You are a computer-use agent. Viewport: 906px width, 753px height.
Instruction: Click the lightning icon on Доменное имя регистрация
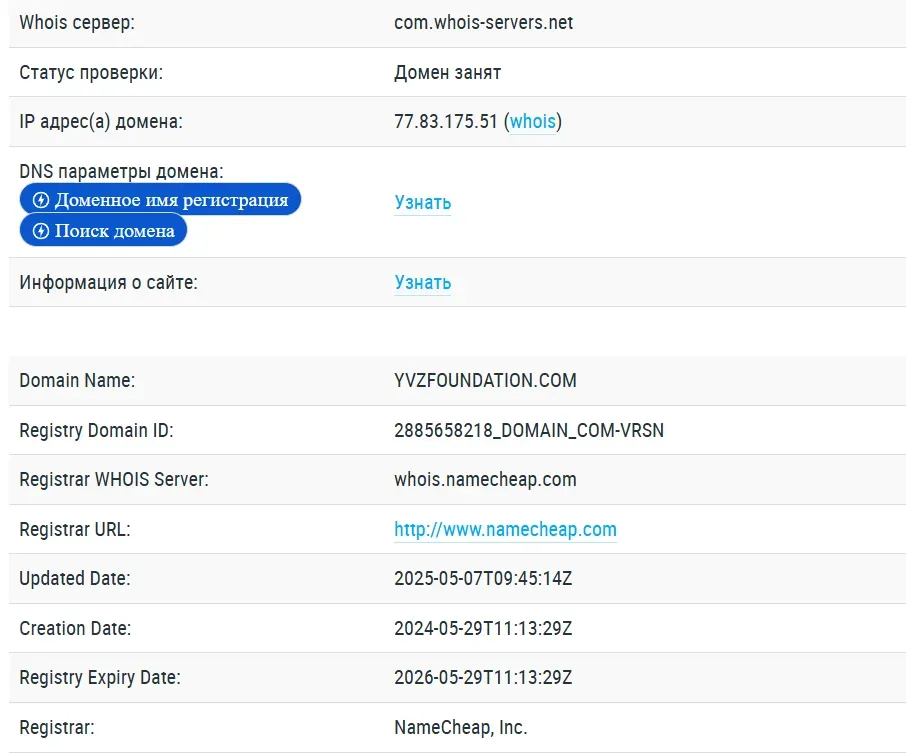41,200
